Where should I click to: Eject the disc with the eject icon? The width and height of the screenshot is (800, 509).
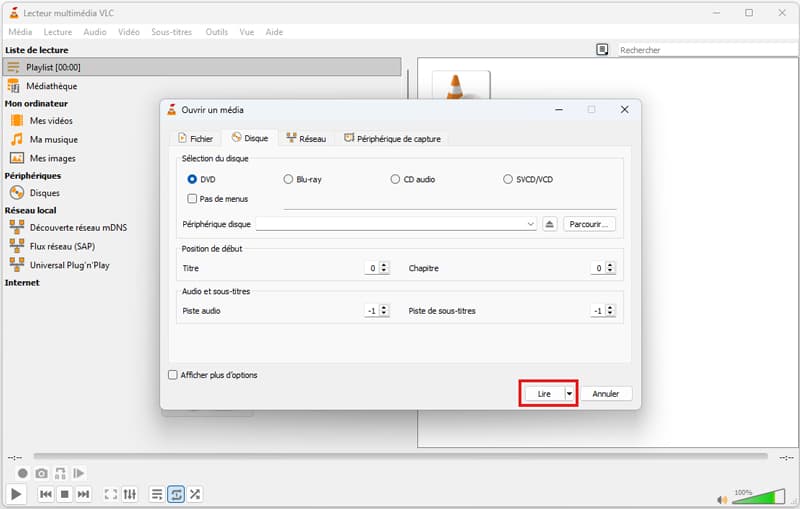pyautogui.click(x=549, y=224)
